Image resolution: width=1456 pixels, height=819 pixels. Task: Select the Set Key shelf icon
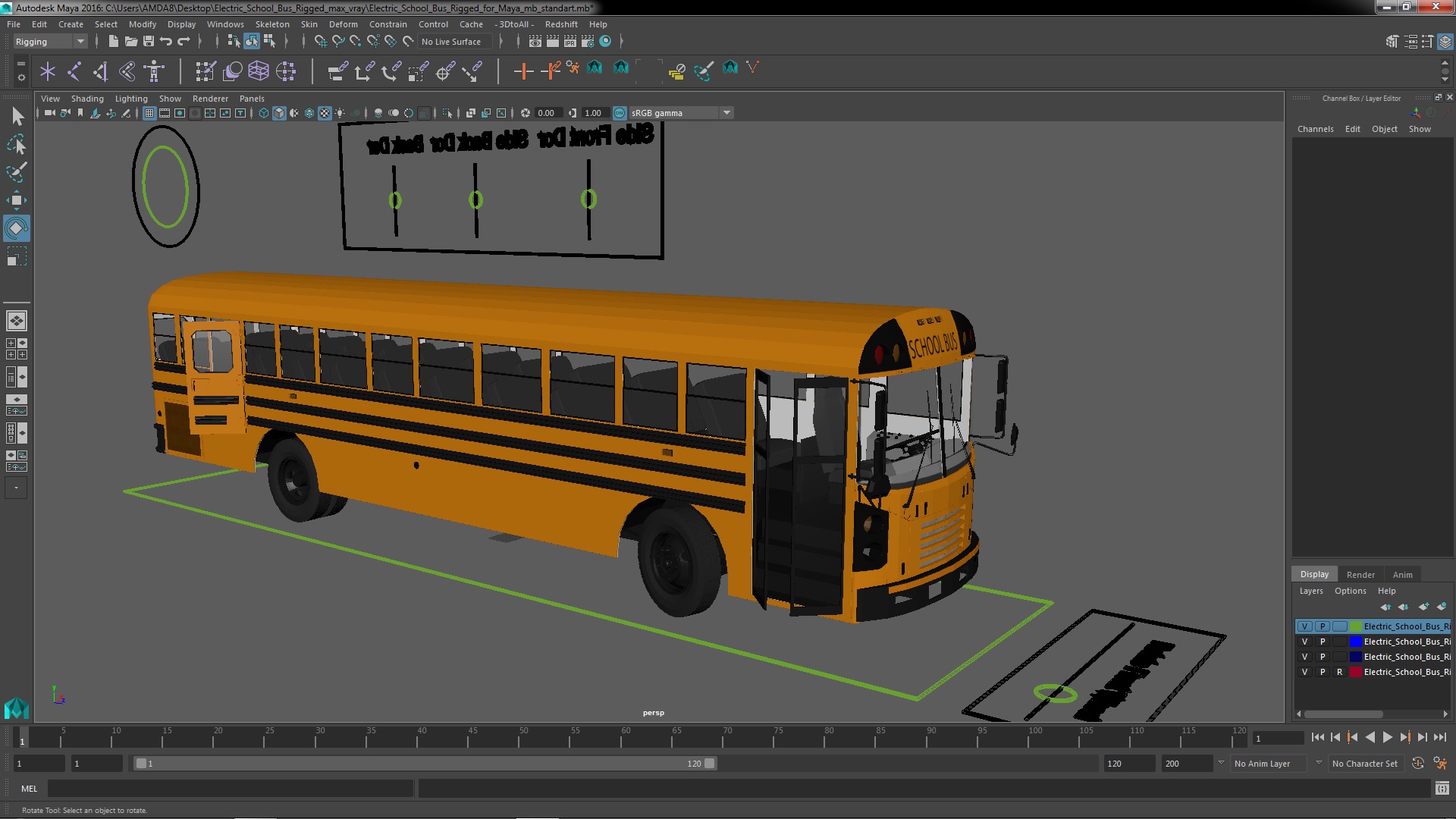[x=523, y=71]
